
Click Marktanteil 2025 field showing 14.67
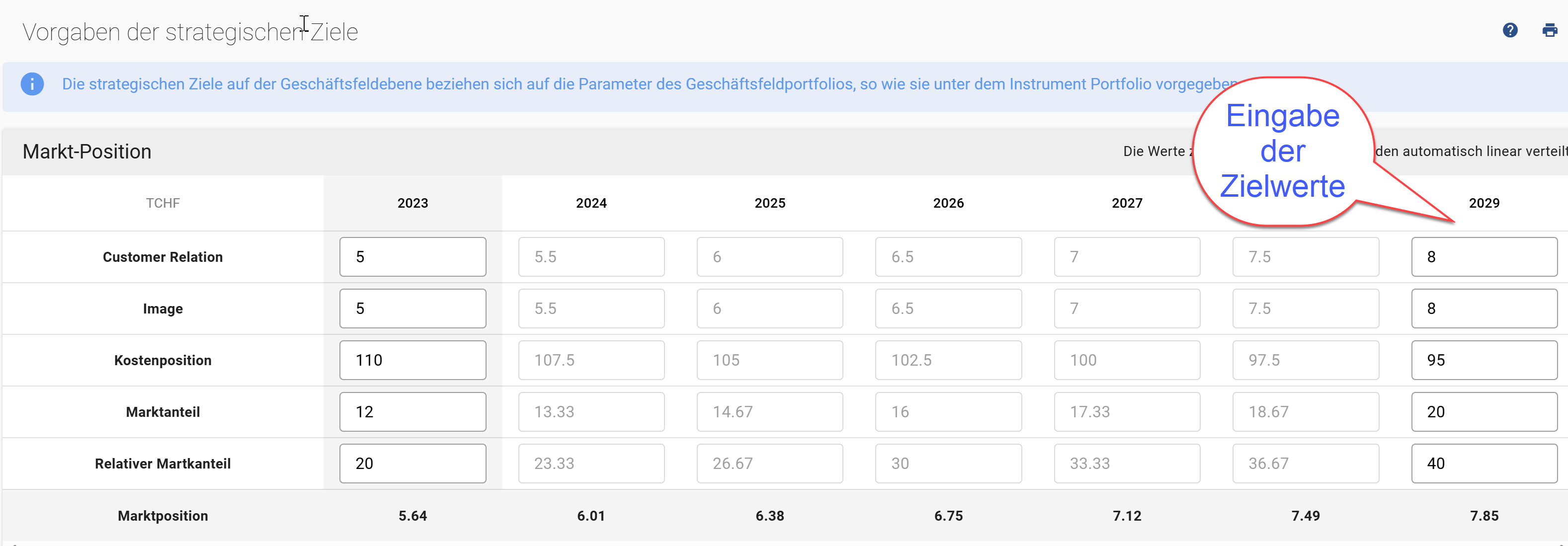[769, 412]
